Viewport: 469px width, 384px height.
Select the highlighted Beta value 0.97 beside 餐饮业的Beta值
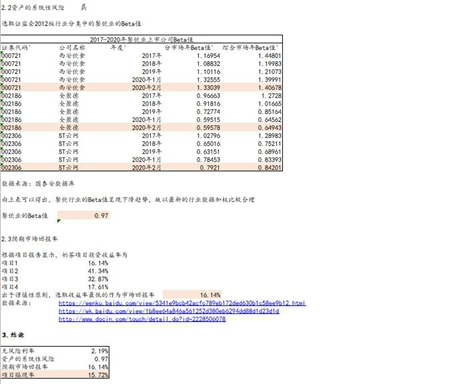[83, 216]
